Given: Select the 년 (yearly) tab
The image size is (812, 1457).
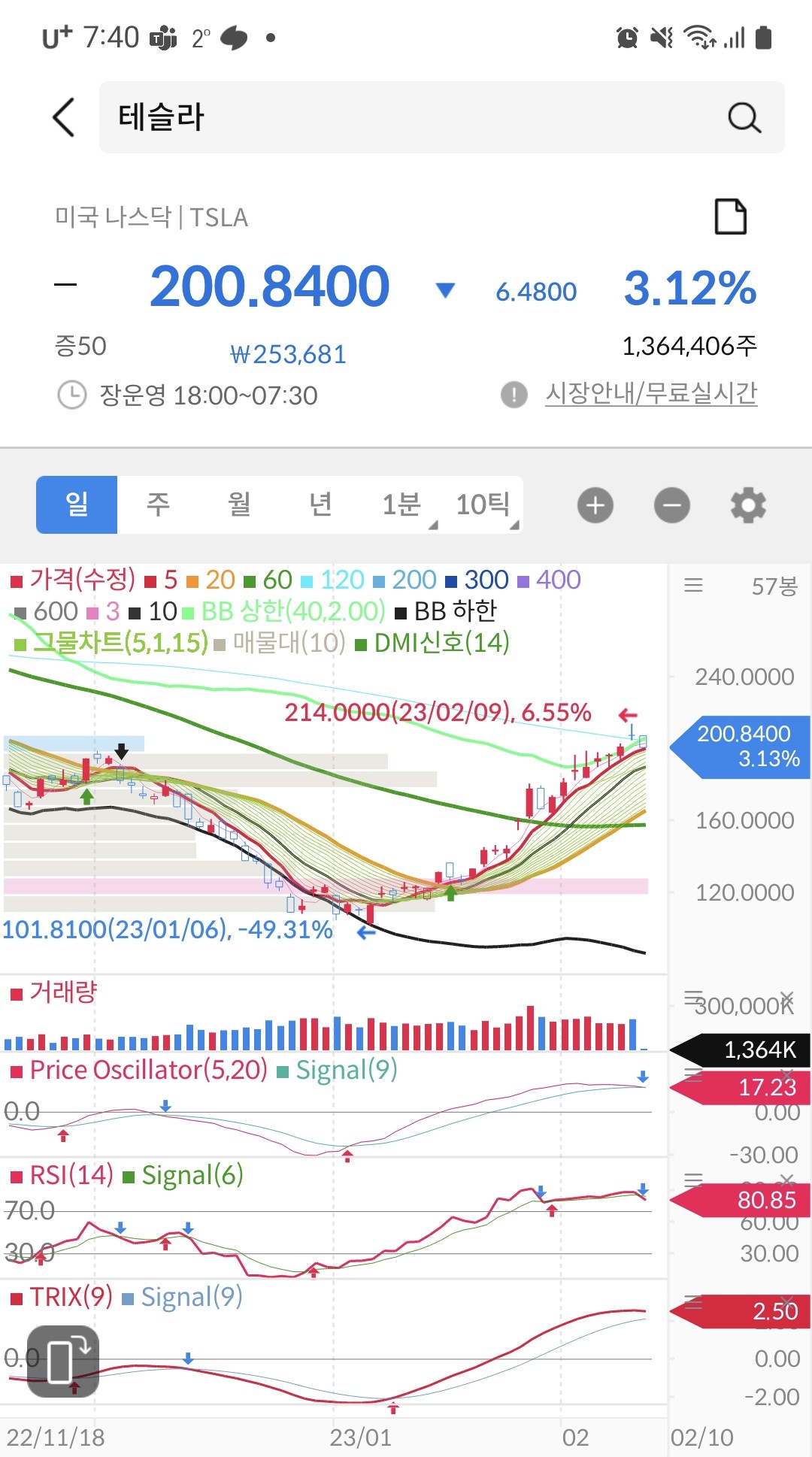Looking at the screenshot, I should tap(320, 504).
